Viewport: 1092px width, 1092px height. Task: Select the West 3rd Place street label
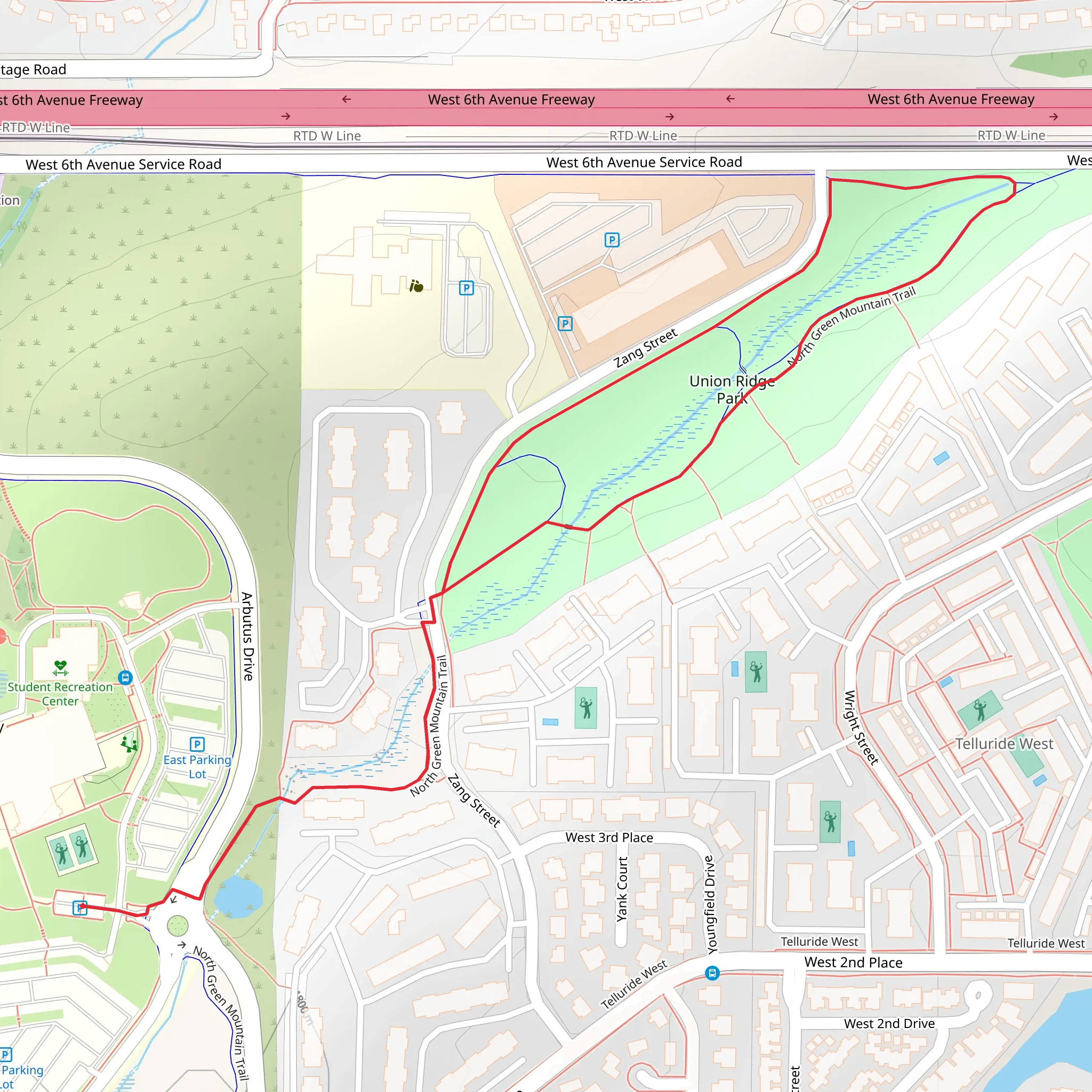[609, 838]
